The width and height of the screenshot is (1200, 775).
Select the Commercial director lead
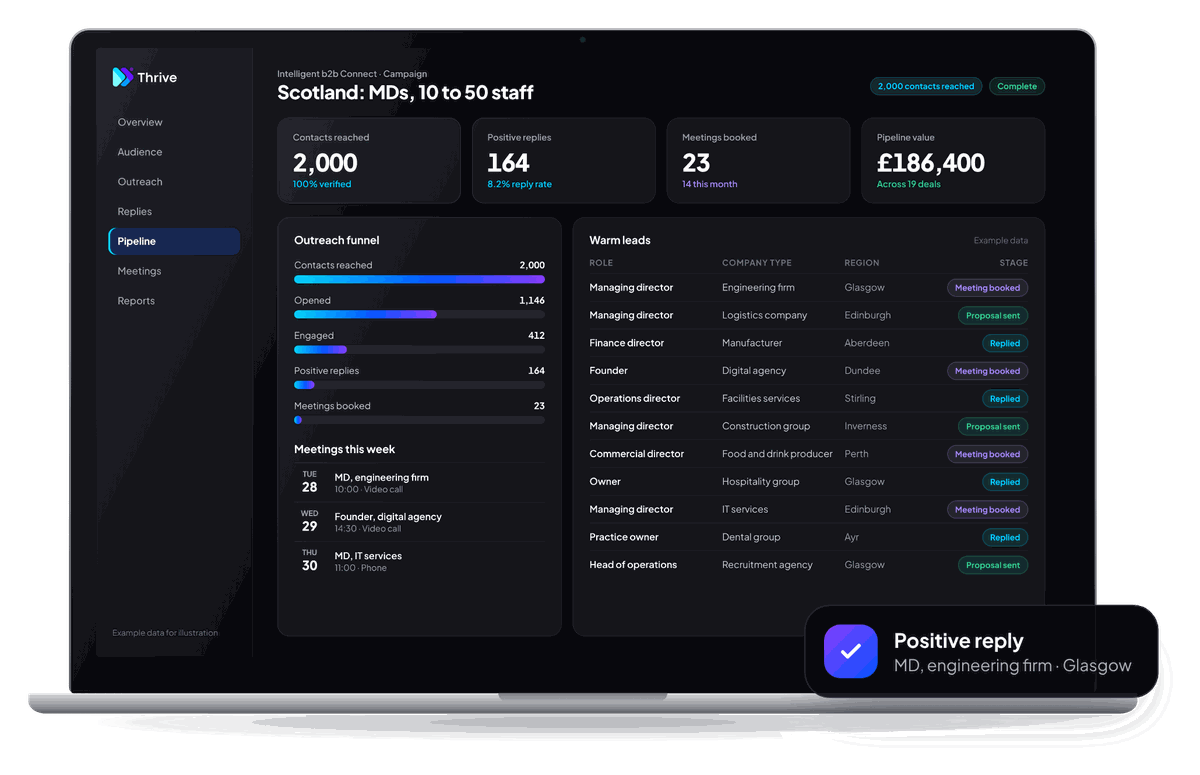[637, 454]
